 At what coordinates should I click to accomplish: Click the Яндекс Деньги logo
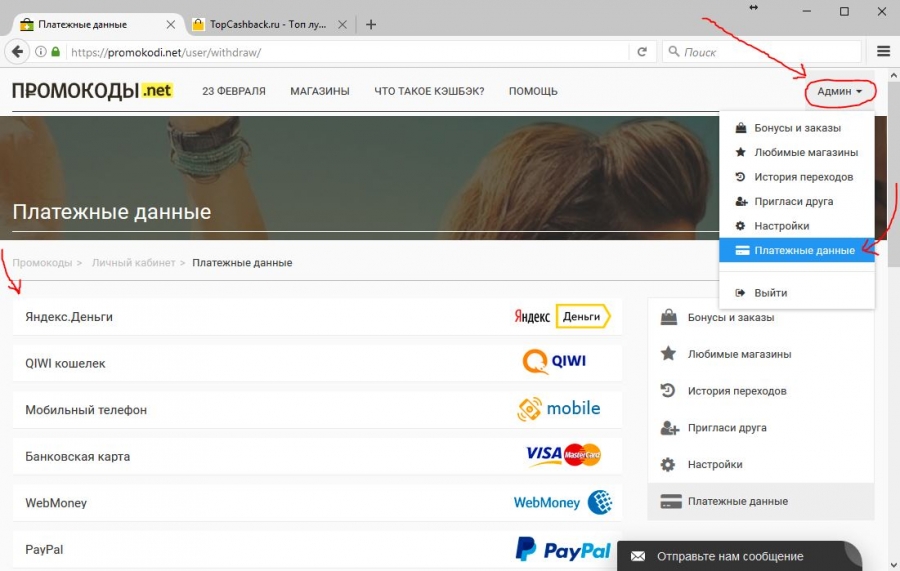pyautogui.click(x=562, y=316)
